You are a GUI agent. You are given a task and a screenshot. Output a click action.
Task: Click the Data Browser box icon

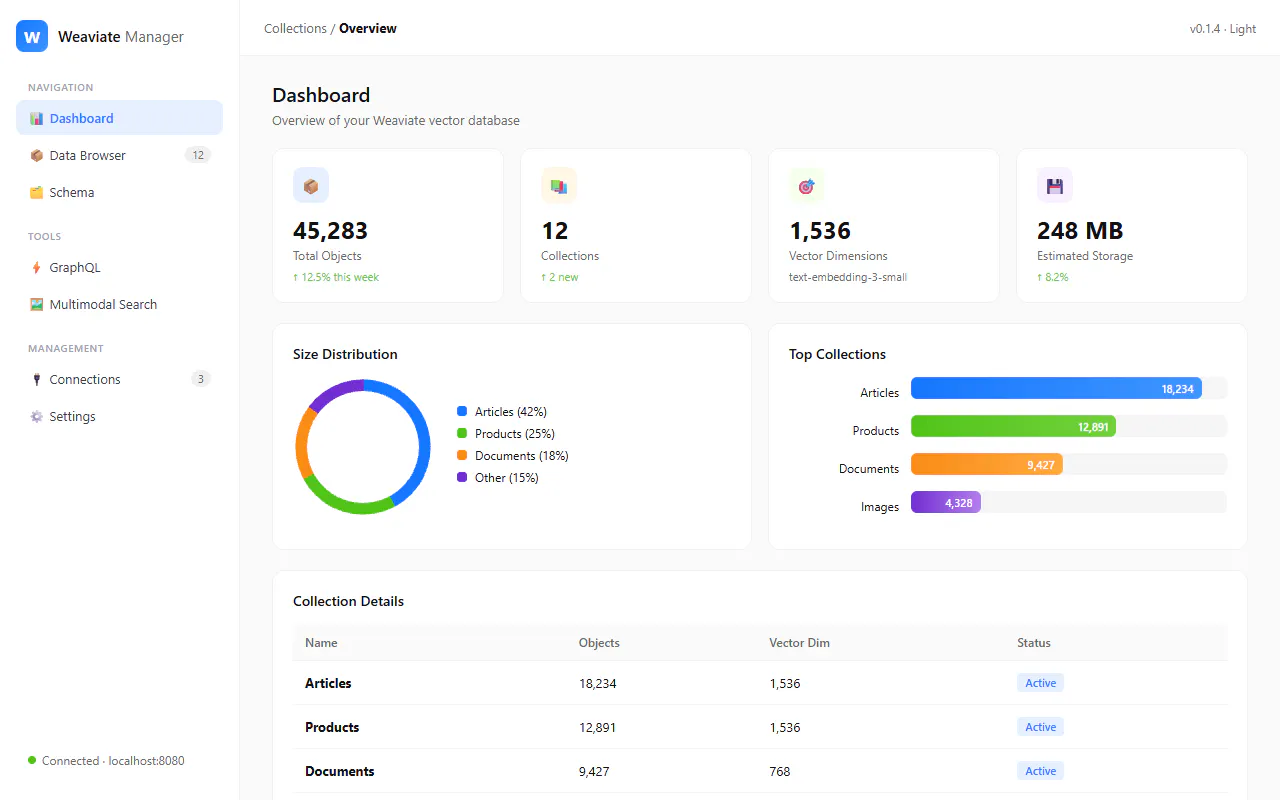(x=36, y=155)
